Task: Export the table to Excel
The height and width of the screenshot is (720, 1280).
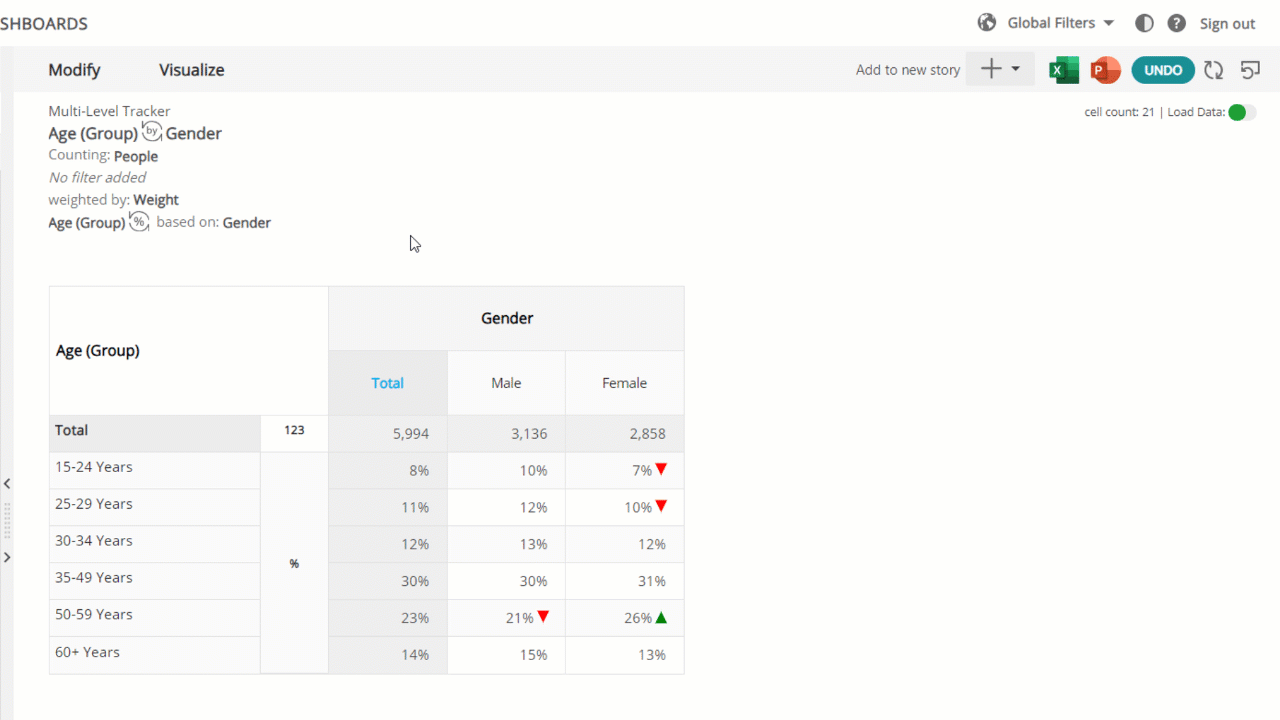Action: 1063,70
